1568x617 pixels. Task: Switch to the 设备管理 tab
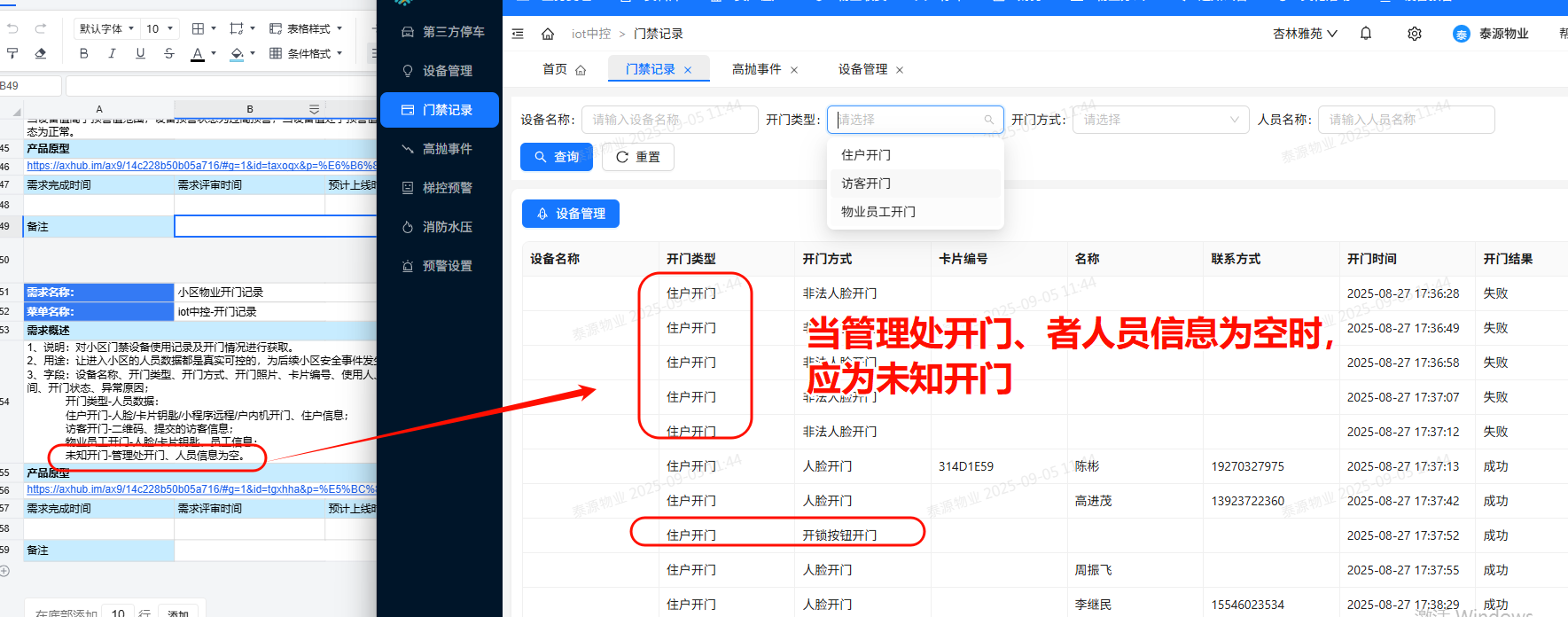[862, 69]
